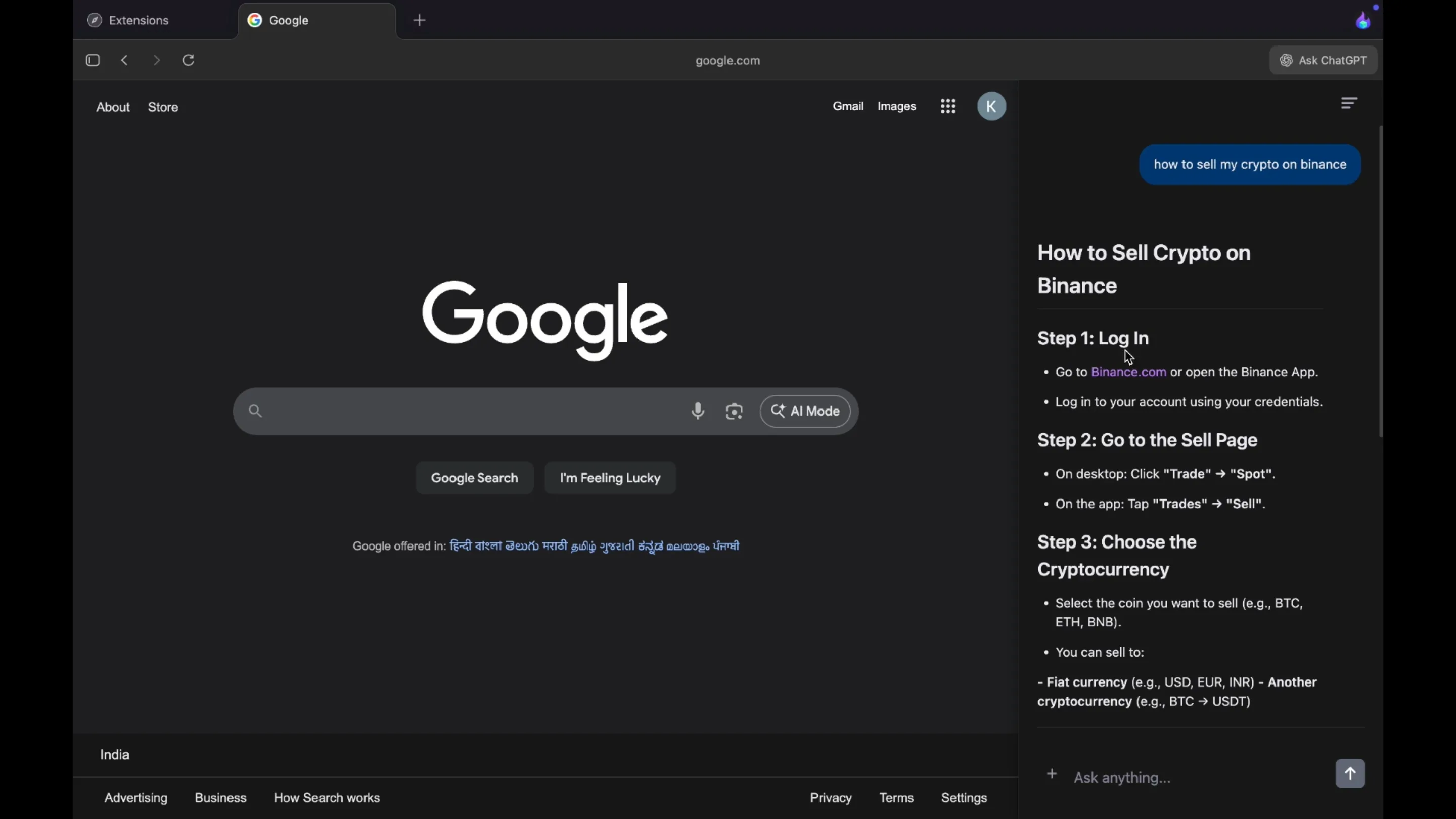
Task: Open the Google apps grid
Action: coord(948,106)
